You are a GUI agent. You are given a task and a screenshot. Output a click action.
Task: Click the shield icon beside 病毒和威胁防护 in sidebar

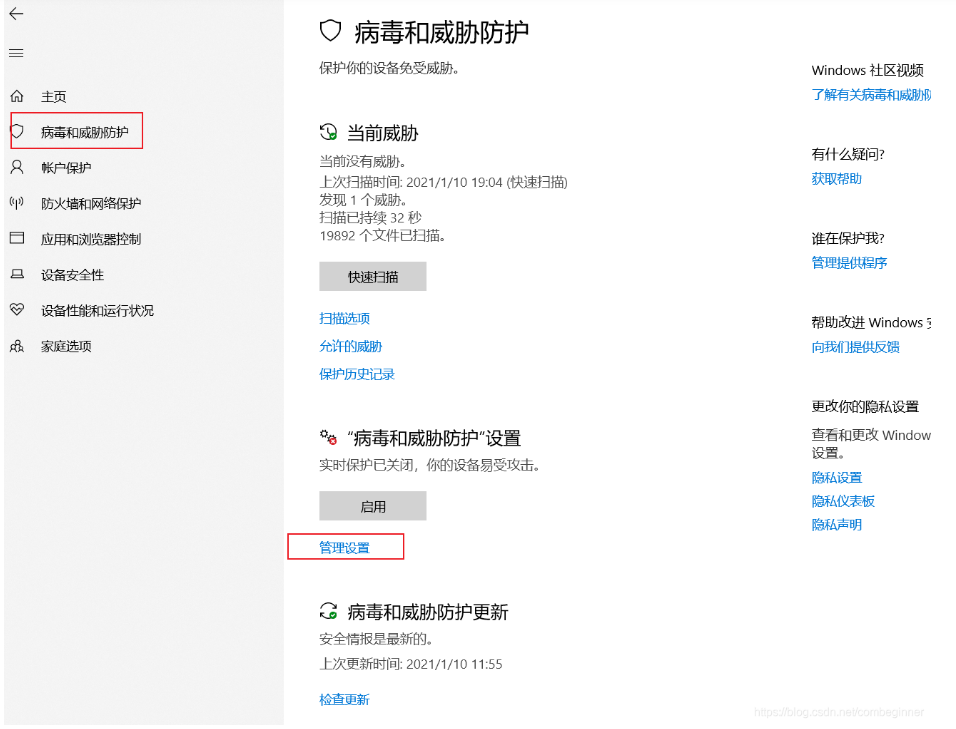click(17, 131)
